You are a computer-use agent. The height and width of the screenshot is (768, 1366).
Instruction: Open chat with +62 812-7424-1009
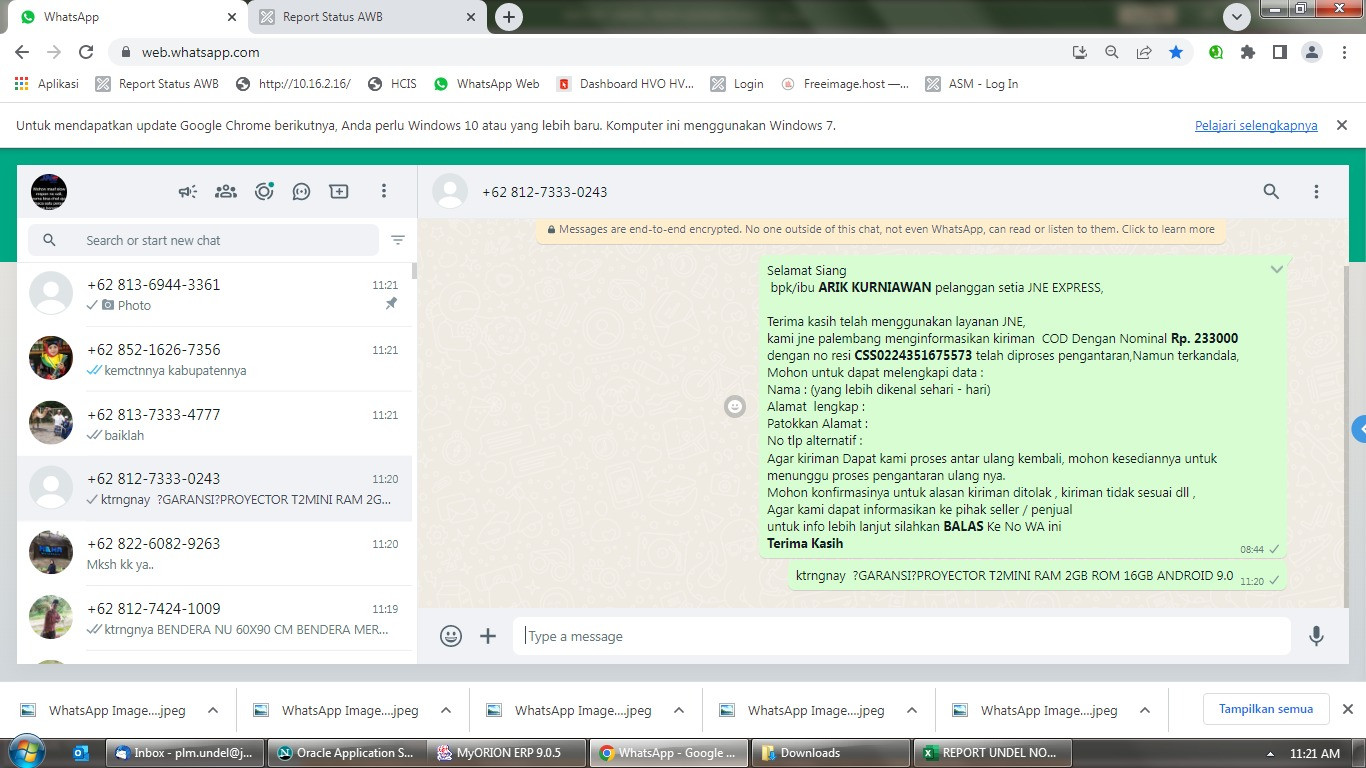(x=215, y=618)
